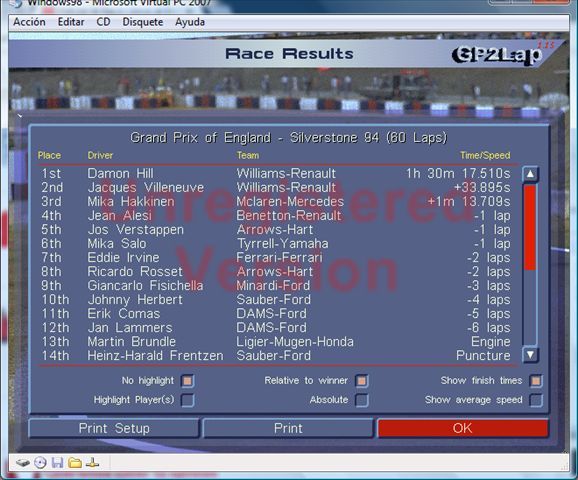Select driver Jacques Villeneuve
Image resolution: width=578 pixels, height=480 pixels.
coord(146,187)
